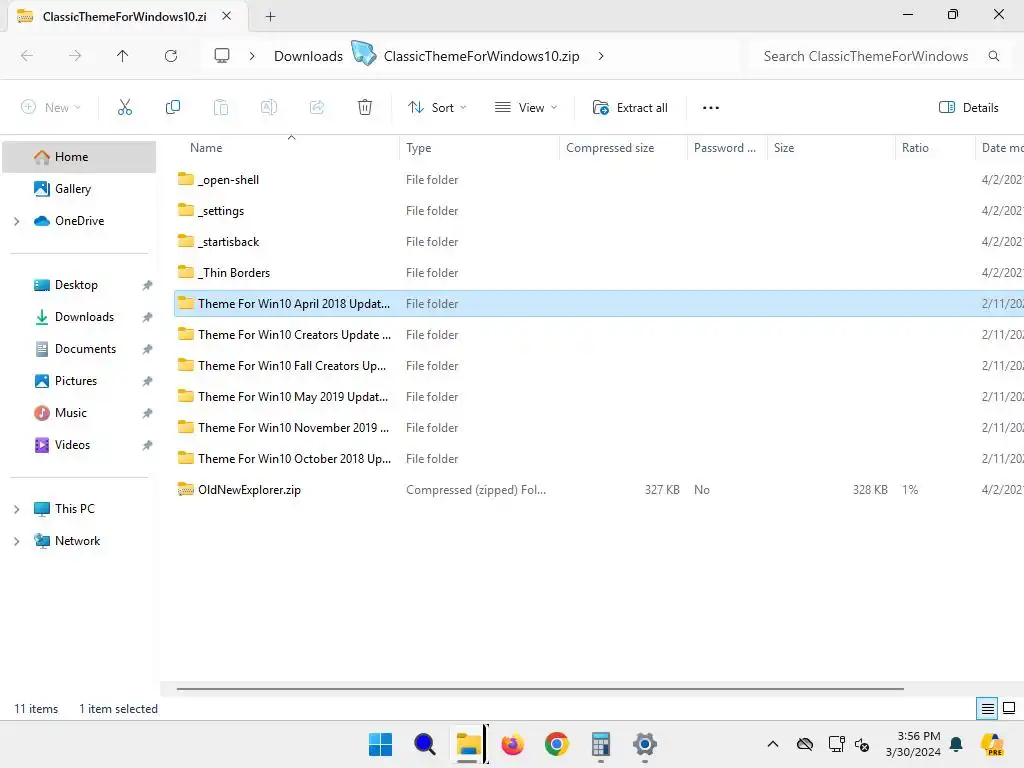The height and width of the screenshot is (768, 1024).
Task: Click chevron after ClassicThemeForWindows10.zip in path
Action: click(601, 56)
